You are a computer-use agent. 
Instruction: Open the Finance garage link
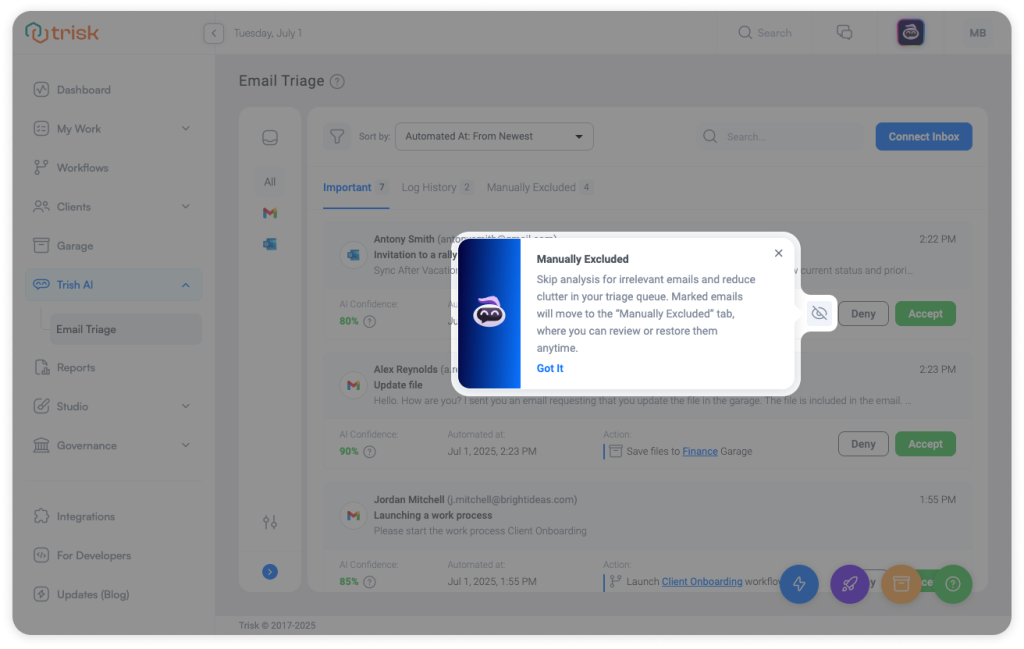point(699,451)
